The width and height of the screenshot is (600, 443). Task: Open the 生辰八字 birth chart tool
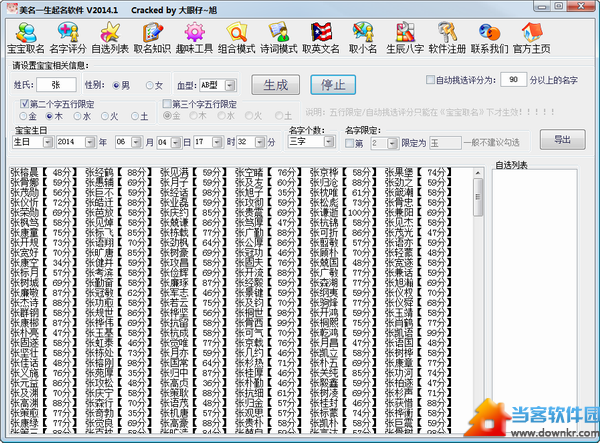point(405,37)
